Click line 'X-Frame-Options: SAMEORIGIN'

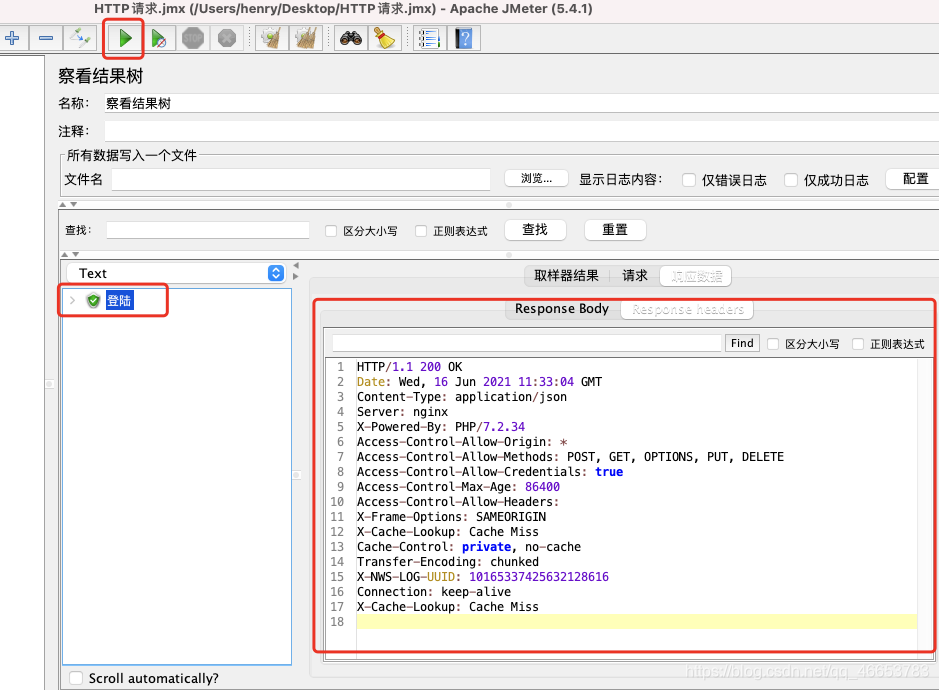click(x=452, y=516)
